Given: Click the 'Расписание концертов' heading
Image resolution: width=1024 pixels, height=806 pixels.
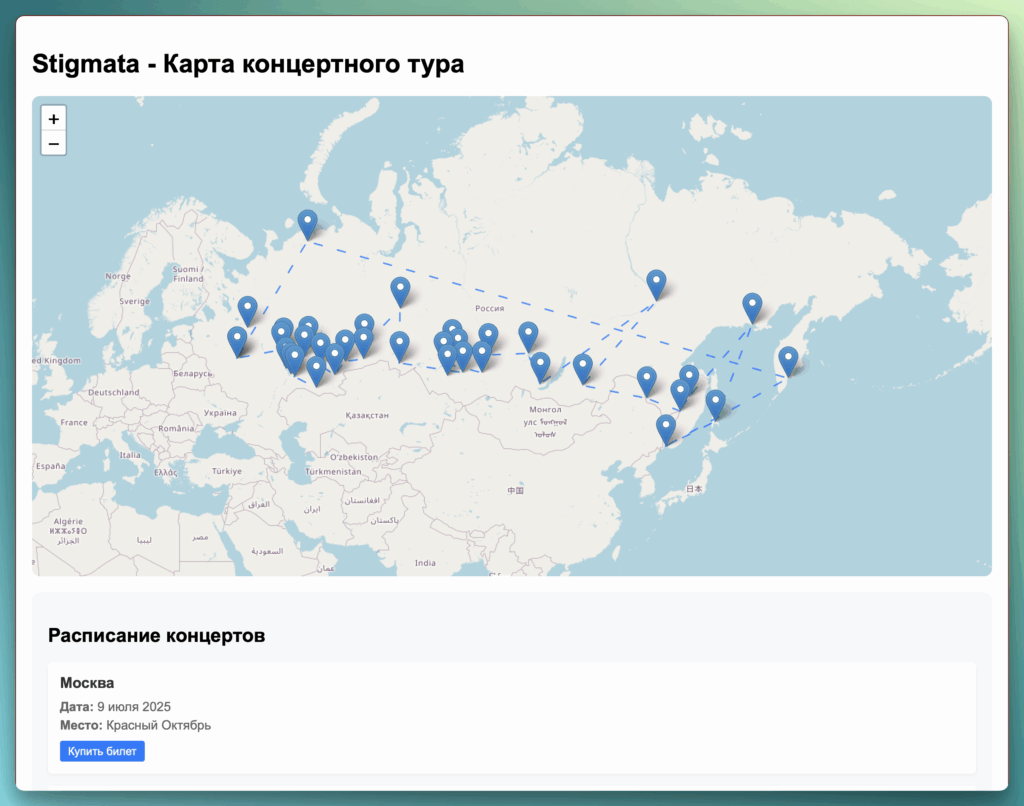Looking at the screenshot, I should 157,636.
